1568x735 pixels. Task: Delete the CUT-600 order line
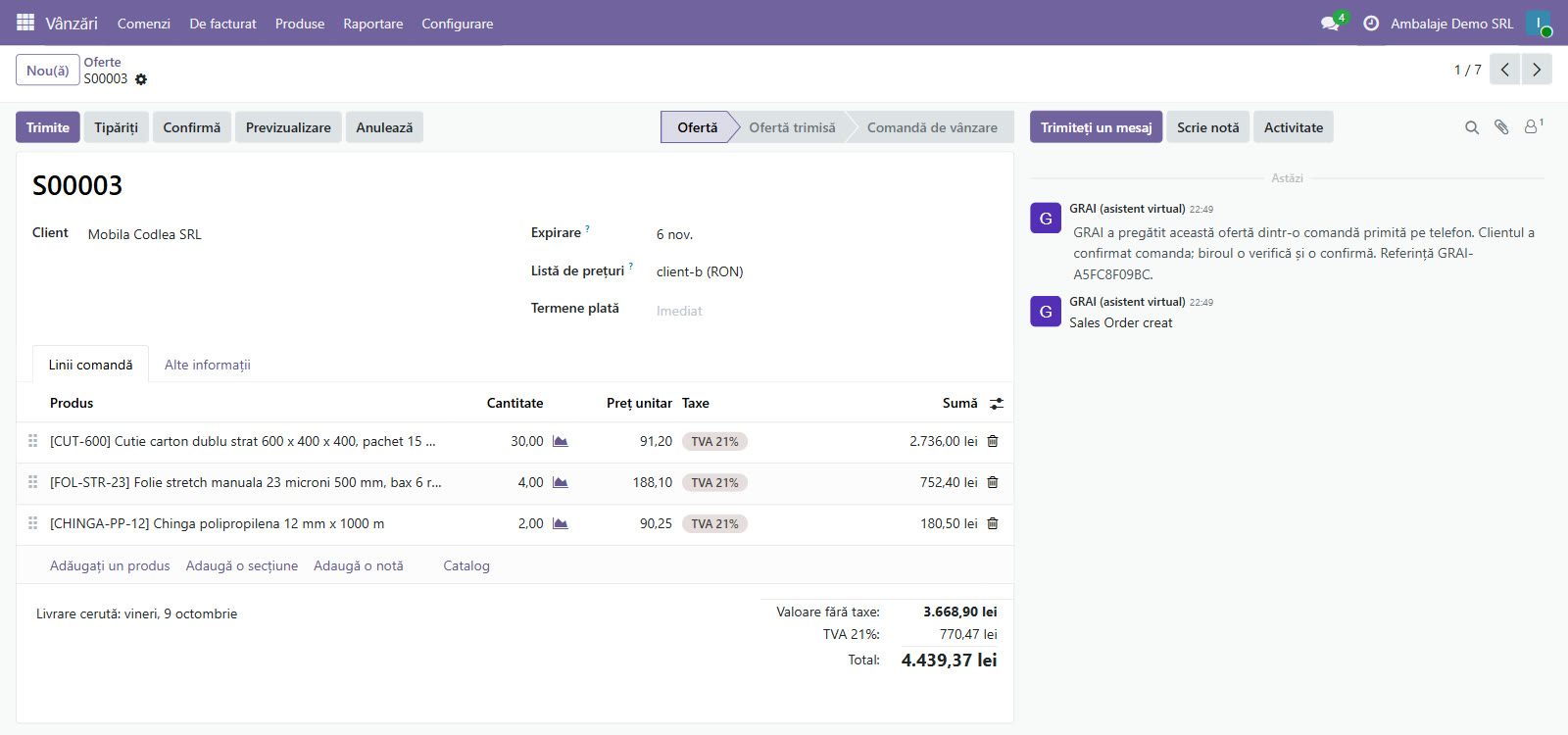(x=993, y=442)
